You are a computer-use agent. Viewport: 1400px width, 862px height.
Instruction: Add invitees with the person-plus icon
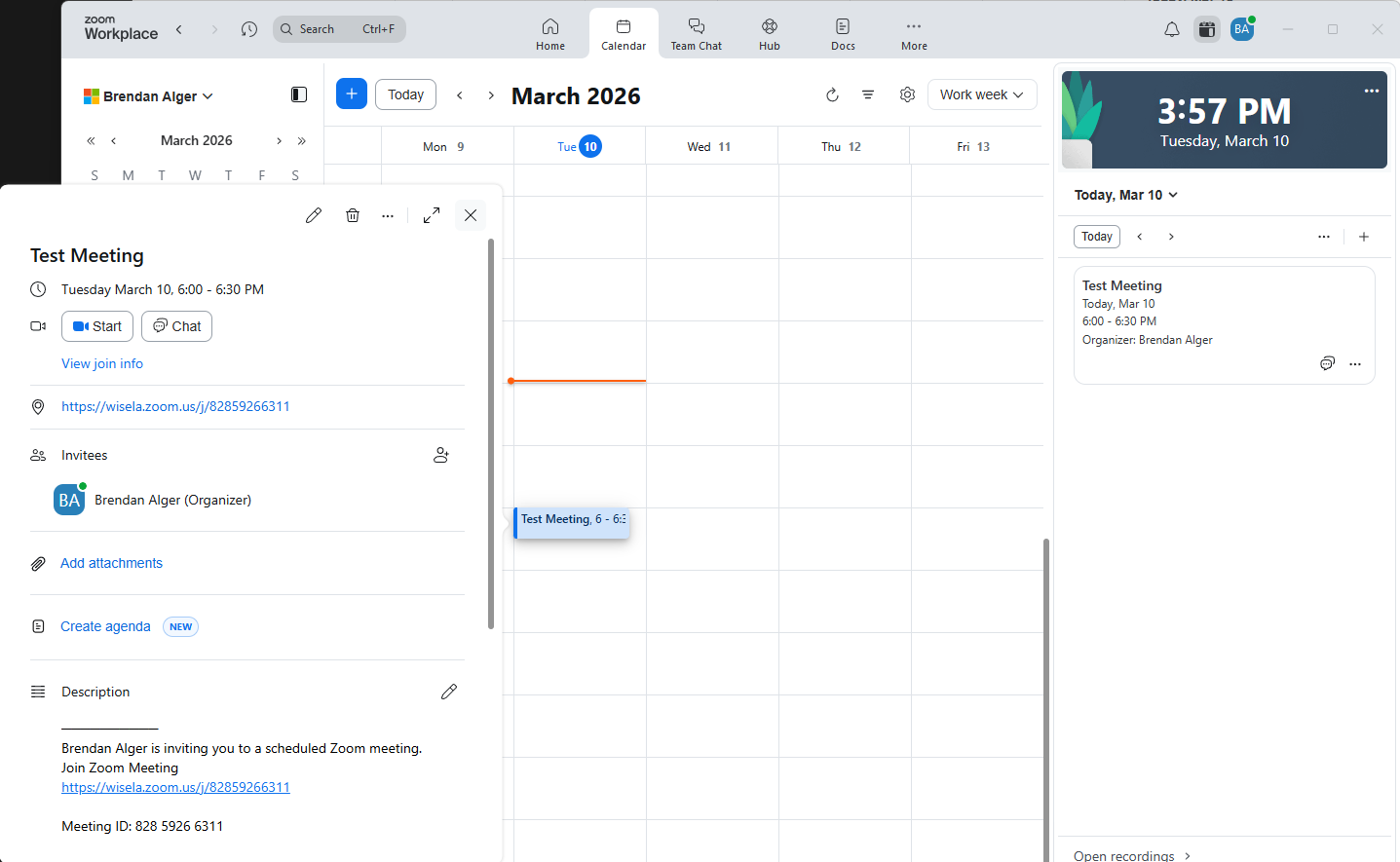pos(441,454)
